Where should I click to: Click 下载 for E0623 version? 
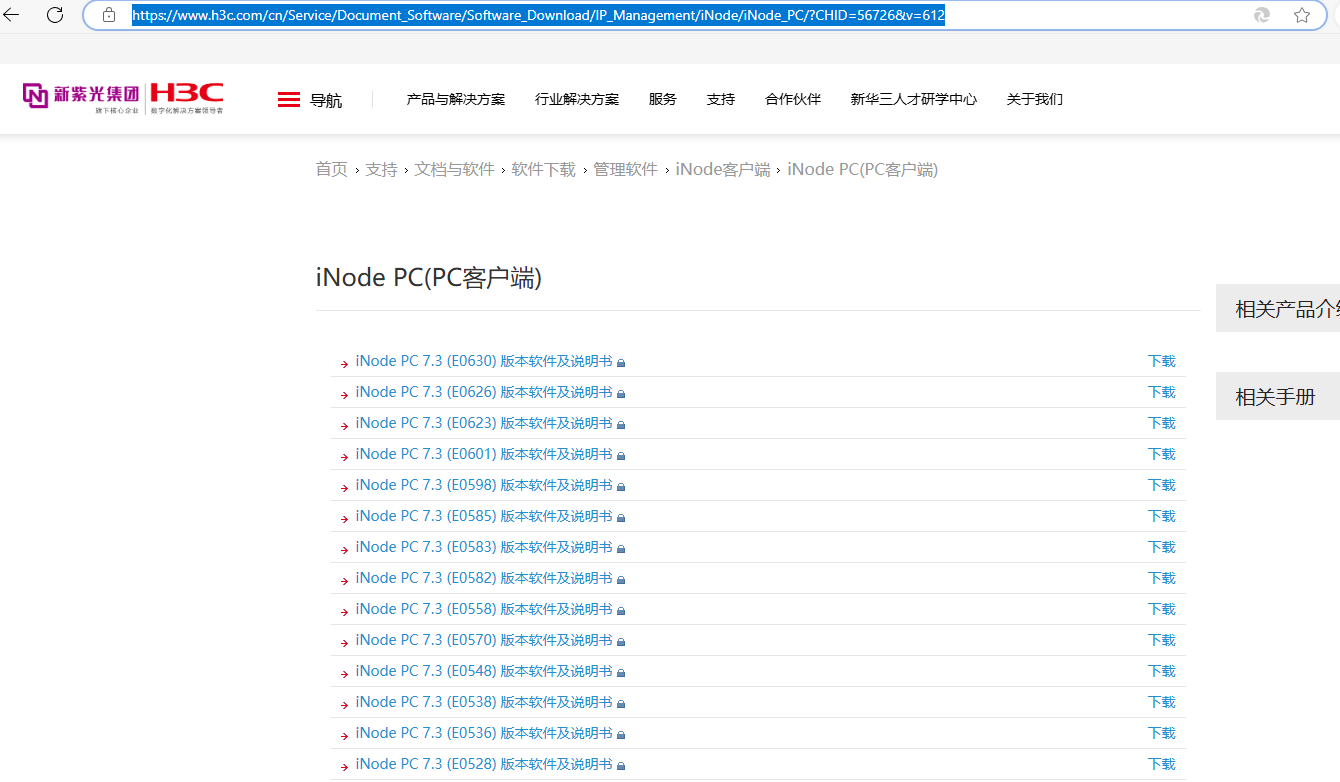[x=1162, y=423]
